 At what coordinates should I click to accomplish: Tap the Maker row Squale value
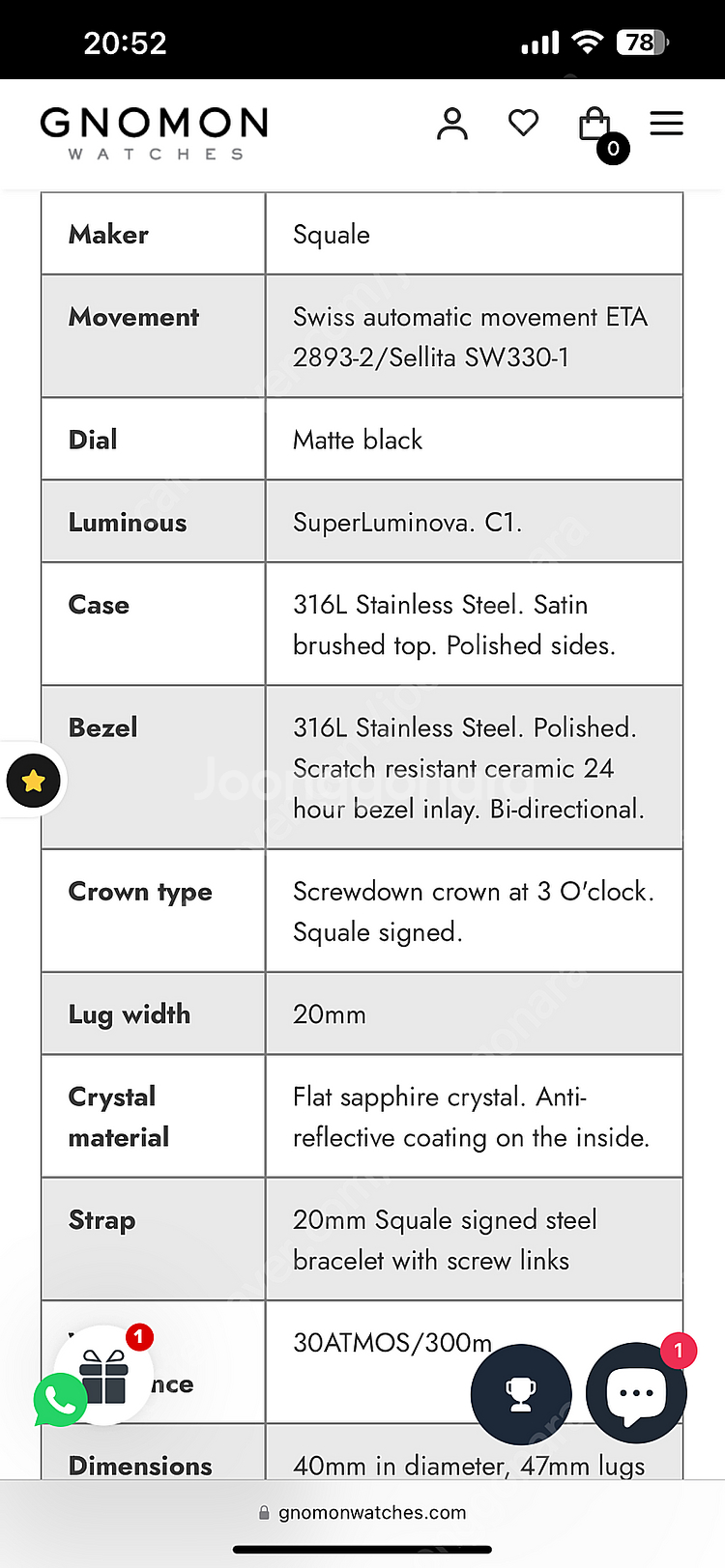[332, 235]
